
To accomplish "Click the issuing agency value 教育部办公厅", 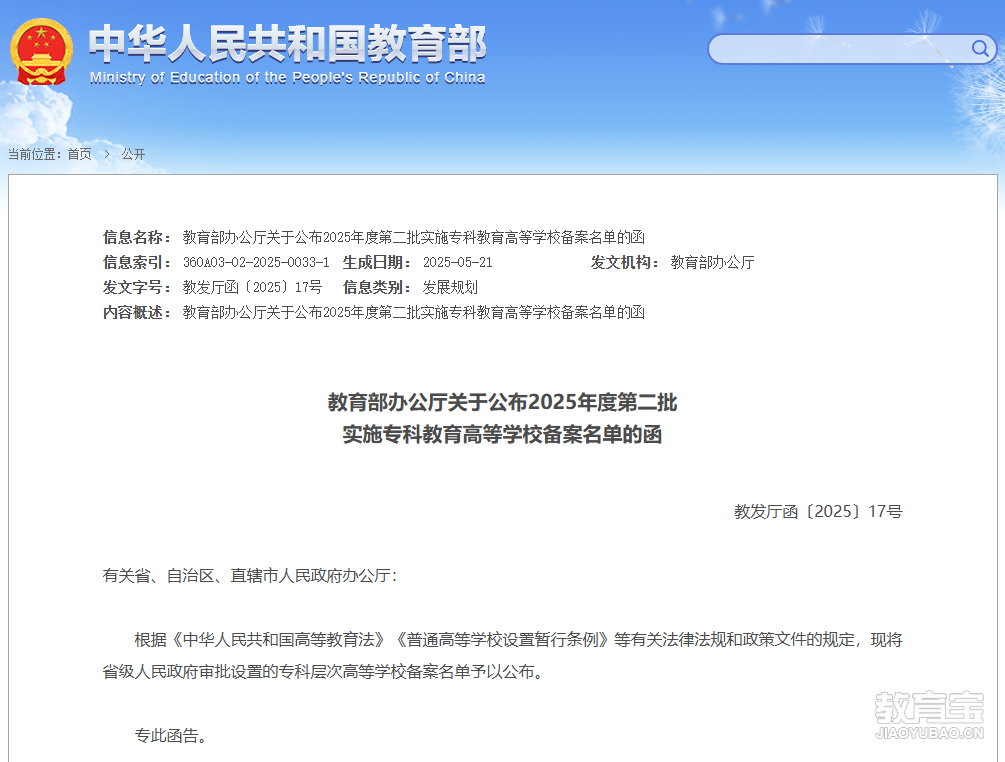I will click(712, 263).
